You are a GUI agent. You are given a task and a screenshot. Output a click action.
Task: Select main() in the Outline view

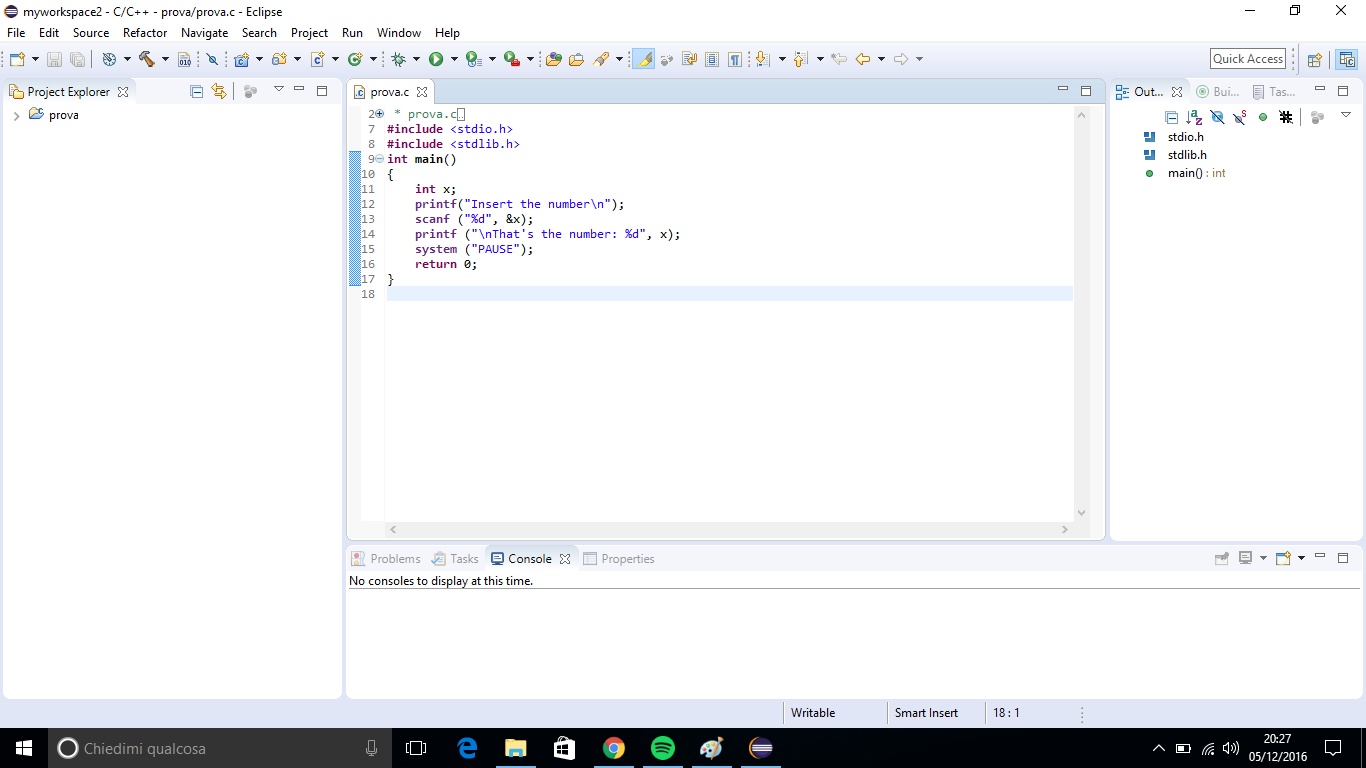(1184, 173)
